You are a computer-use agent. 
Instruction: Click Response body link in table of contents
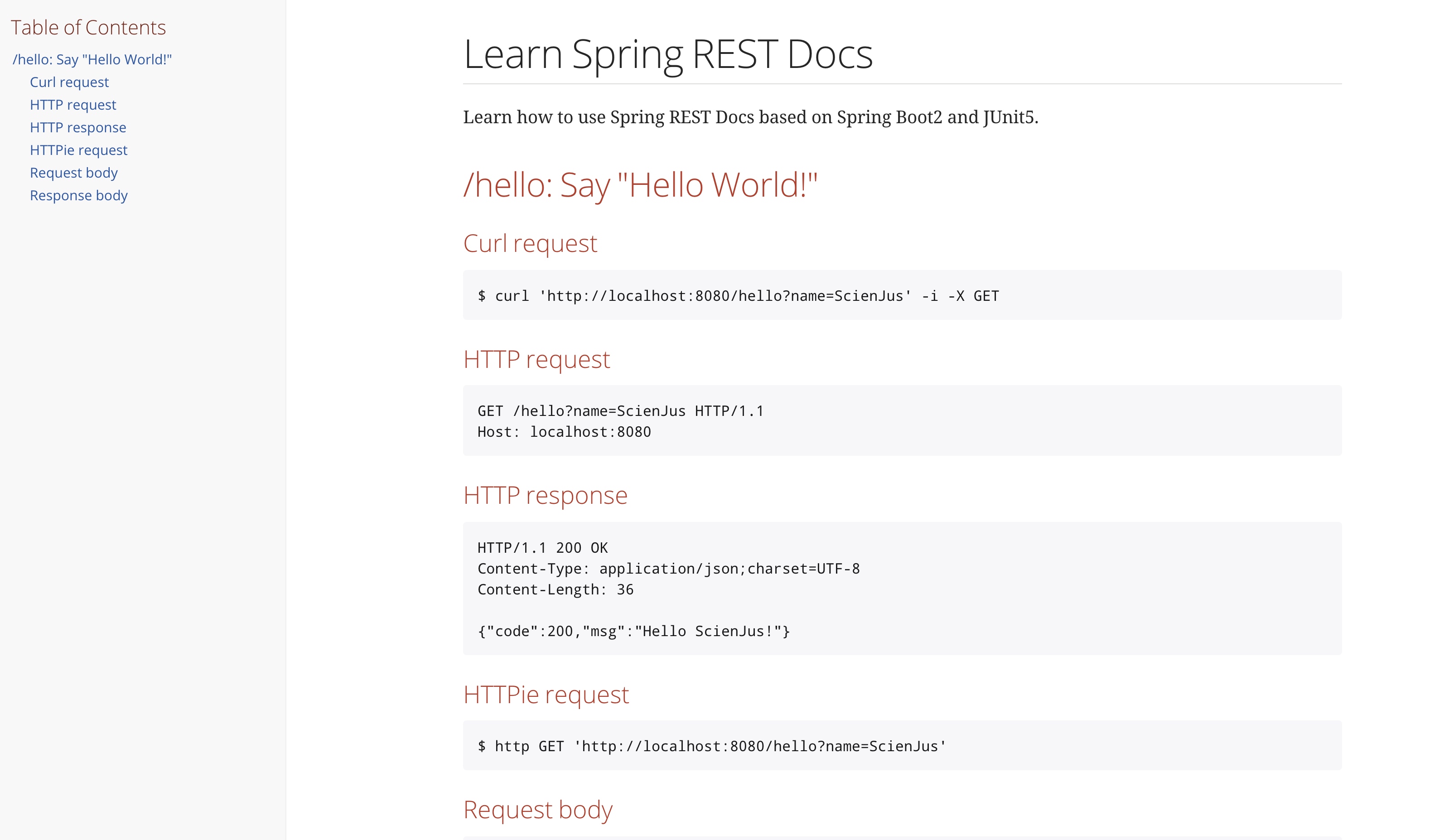[x=79, y=195]
